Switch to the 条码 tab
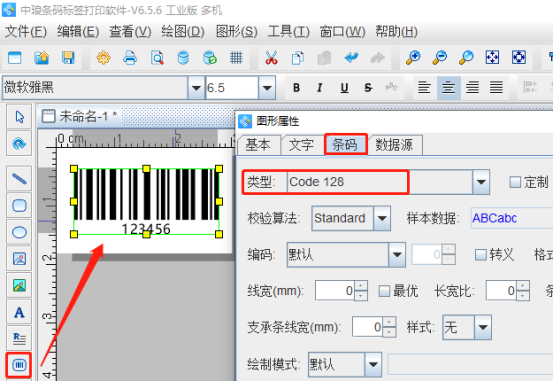 (x=346, y=145)
